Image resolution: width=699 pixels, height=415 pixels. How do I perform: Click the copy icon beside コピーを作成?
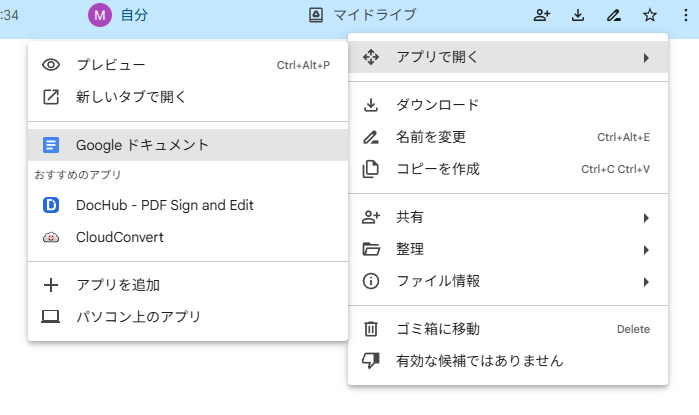pos(371,169)
